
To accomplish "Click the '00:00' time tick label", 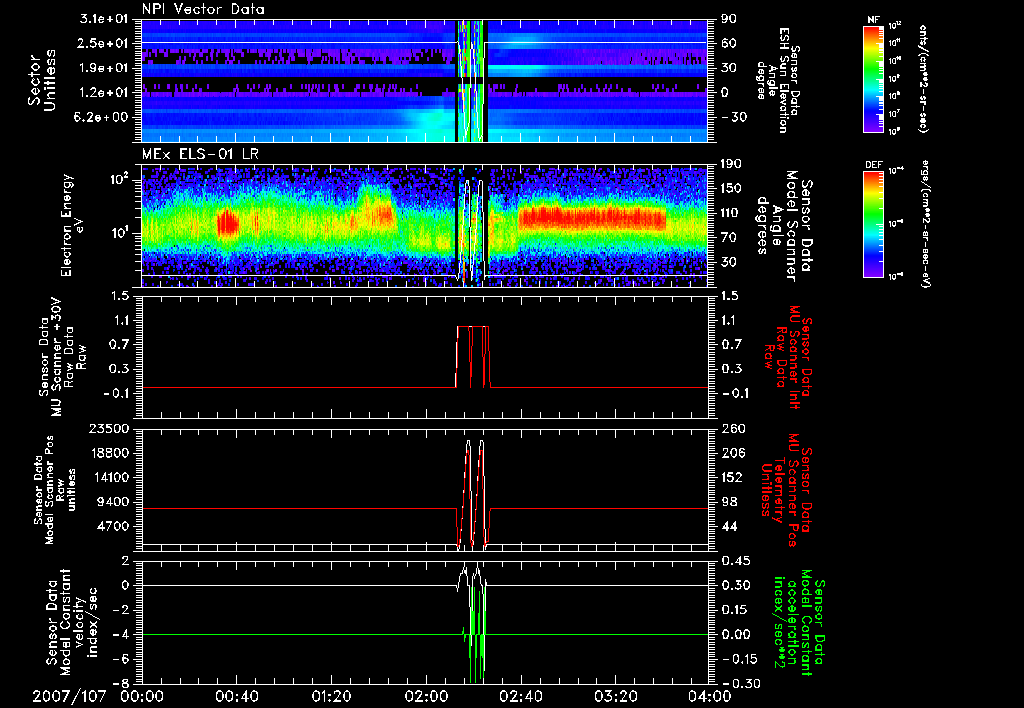I will tap(142, 696).
